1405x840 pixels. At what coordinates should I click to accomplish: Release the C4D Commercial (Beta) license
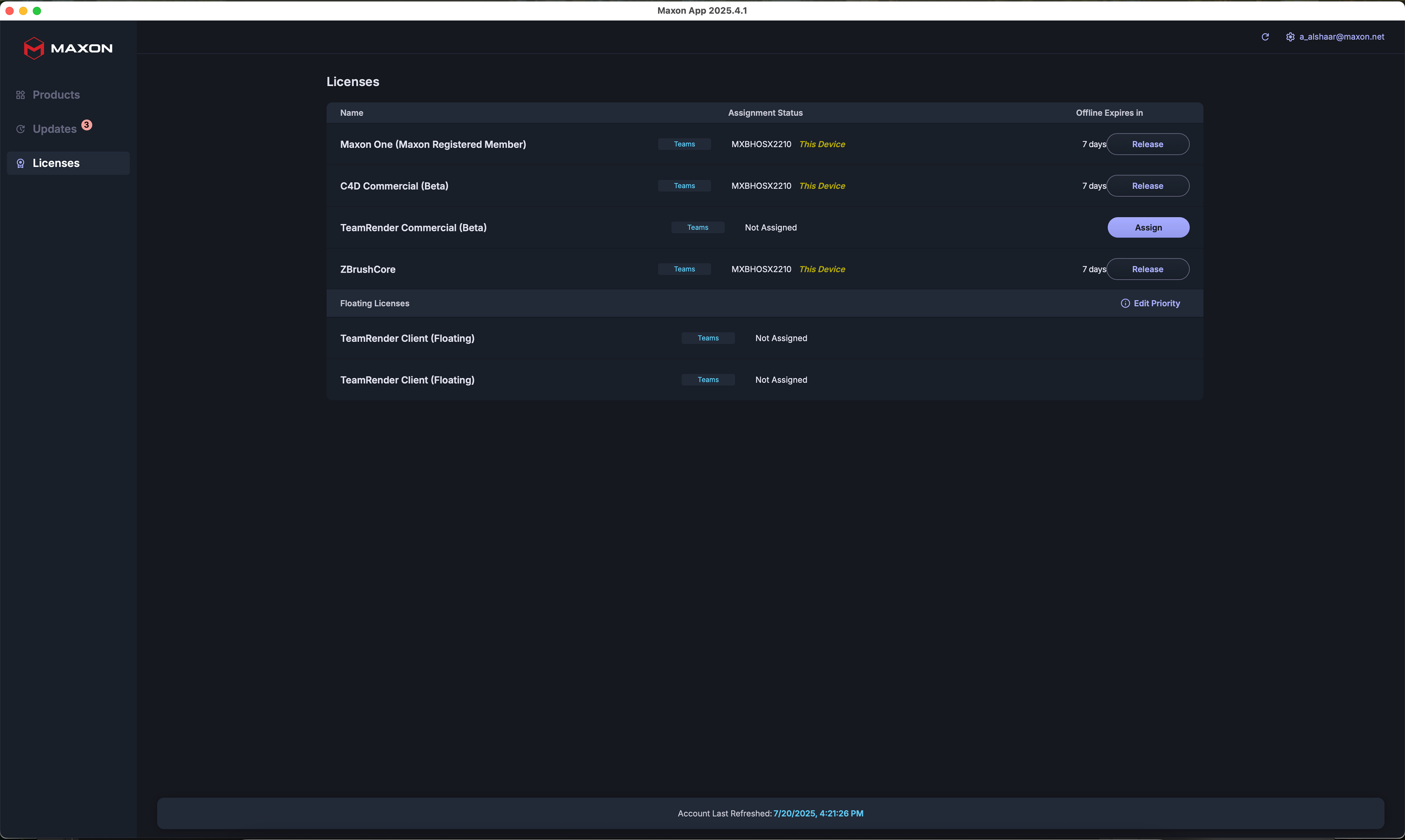pos(1147,186)
